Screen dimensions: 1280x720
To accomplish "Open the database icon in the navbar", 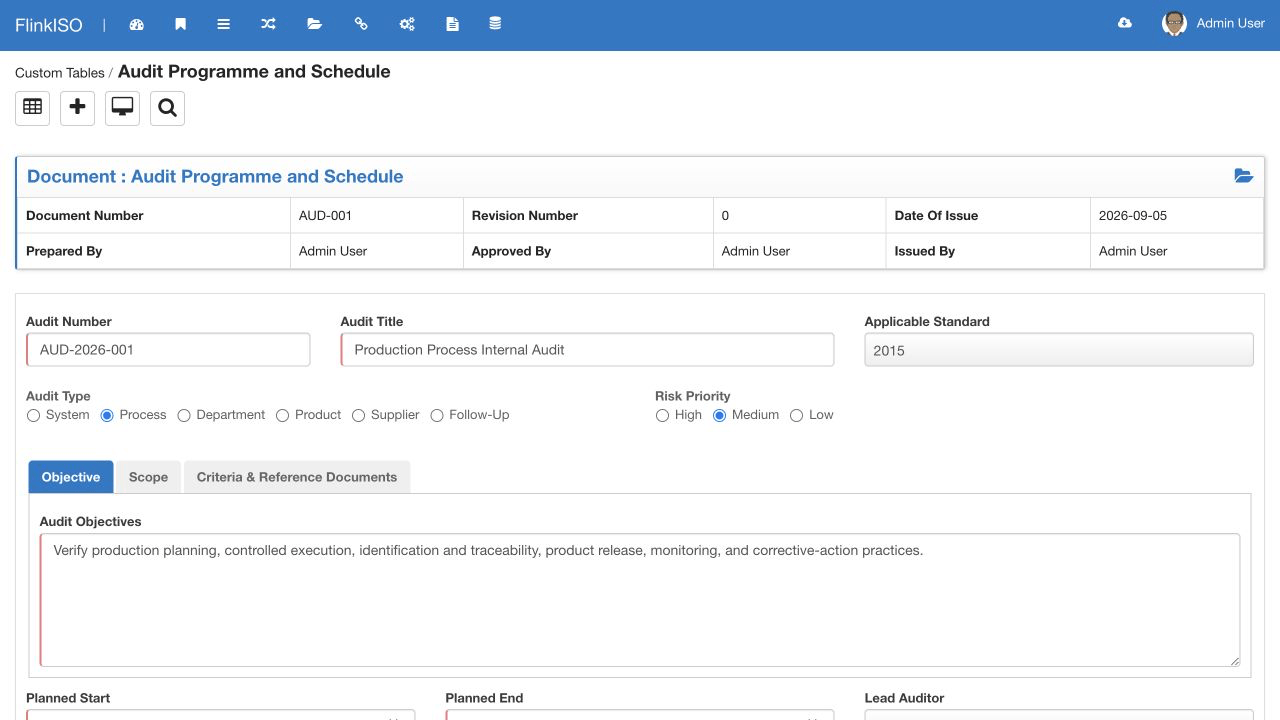I will coord(495,24).
